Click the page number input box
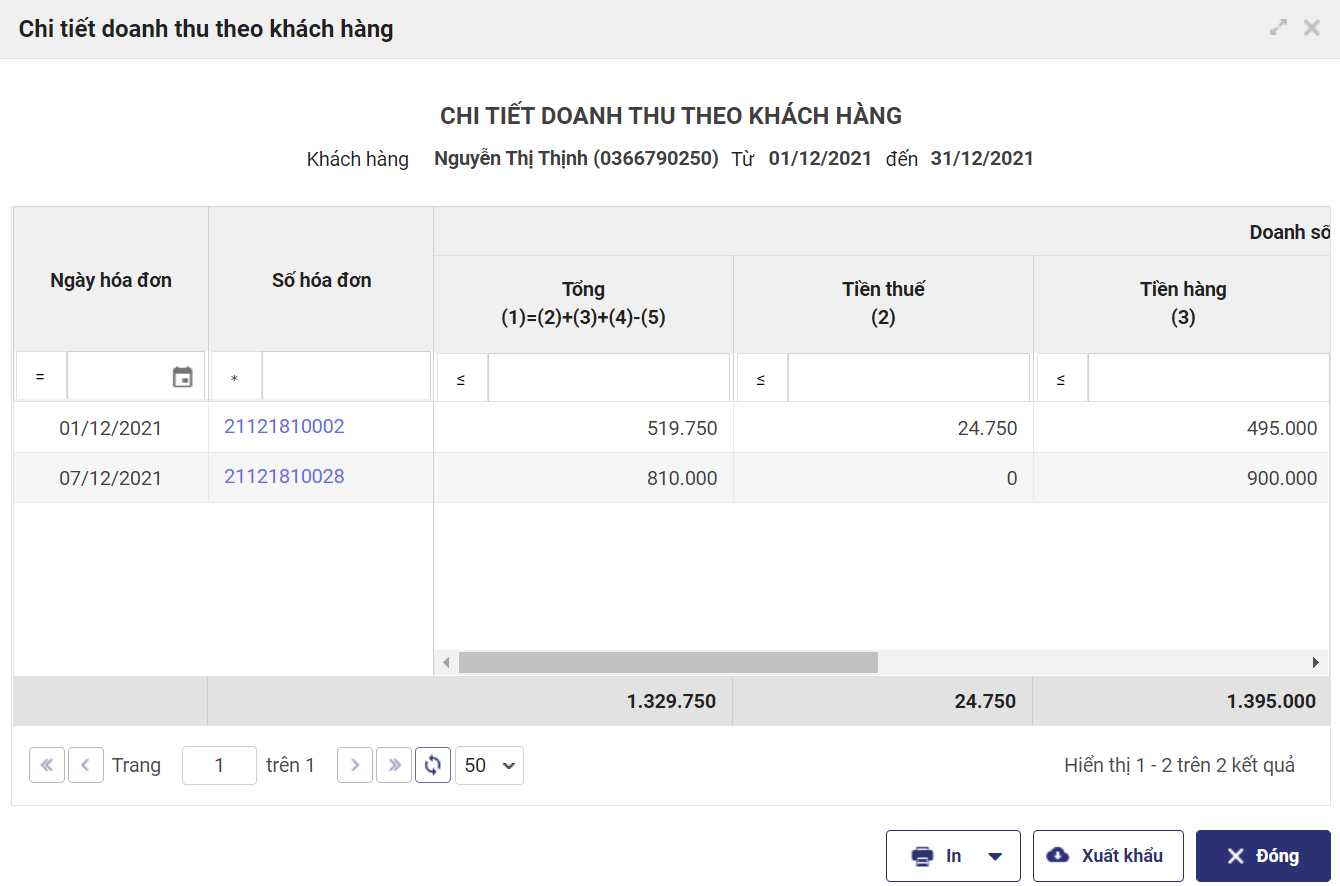This screenshot has width=1340, height=886. tap(219, 765)
